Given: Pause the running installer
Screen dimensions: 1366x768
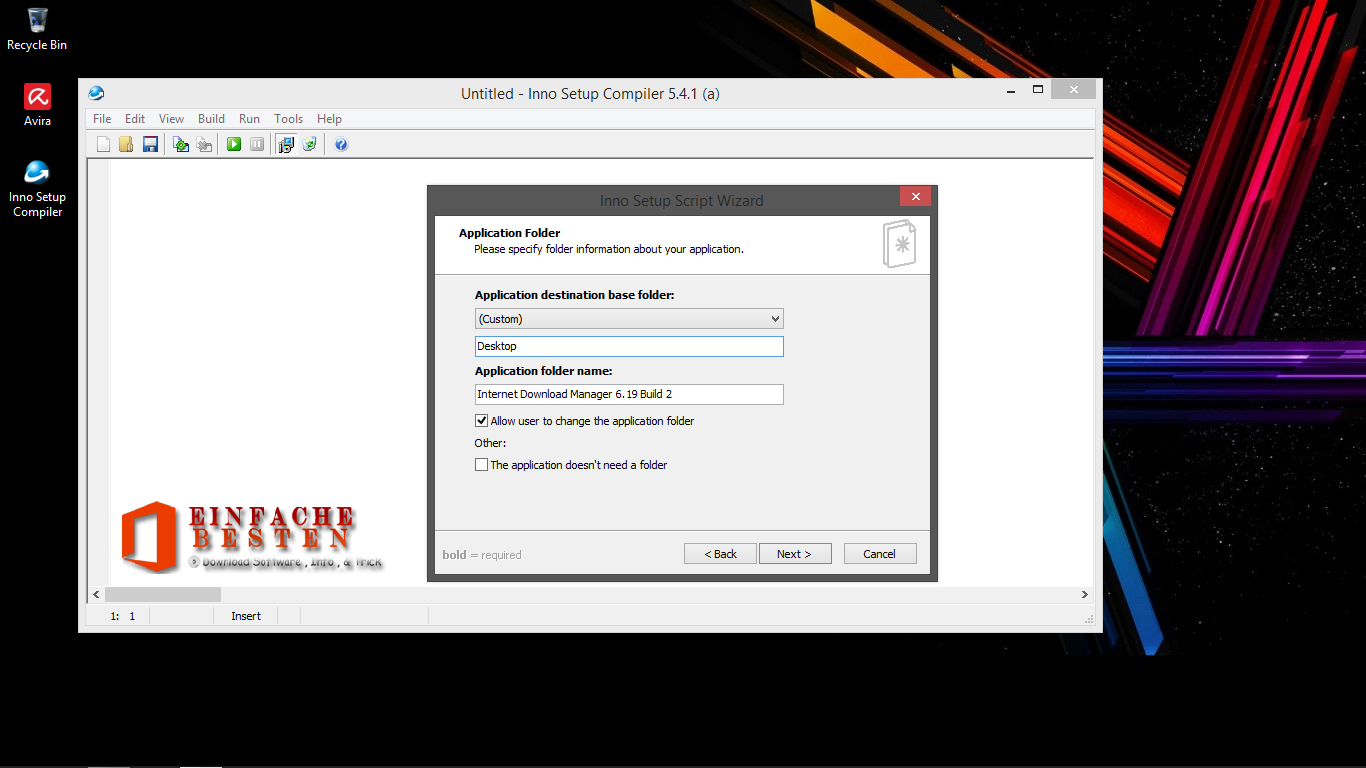Looking at the screenshot, I should pyautogui.click(x=257, y=144).
